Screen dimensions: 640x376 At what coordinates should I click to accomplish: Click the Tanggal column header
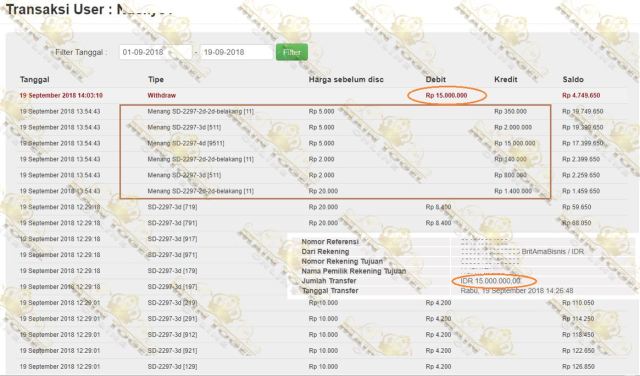click(x=35, y=80)
